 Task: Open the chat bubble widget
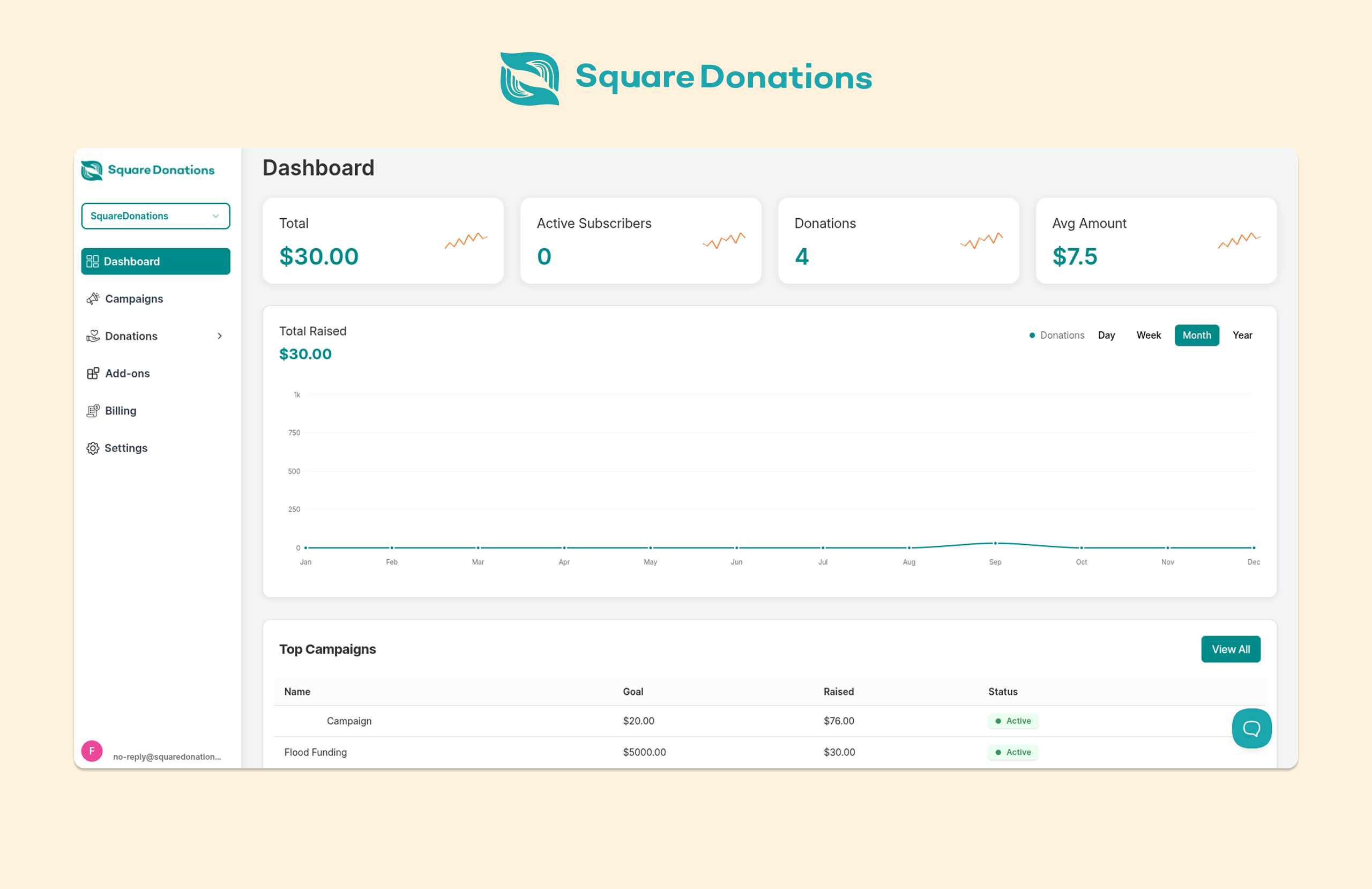1251,728
